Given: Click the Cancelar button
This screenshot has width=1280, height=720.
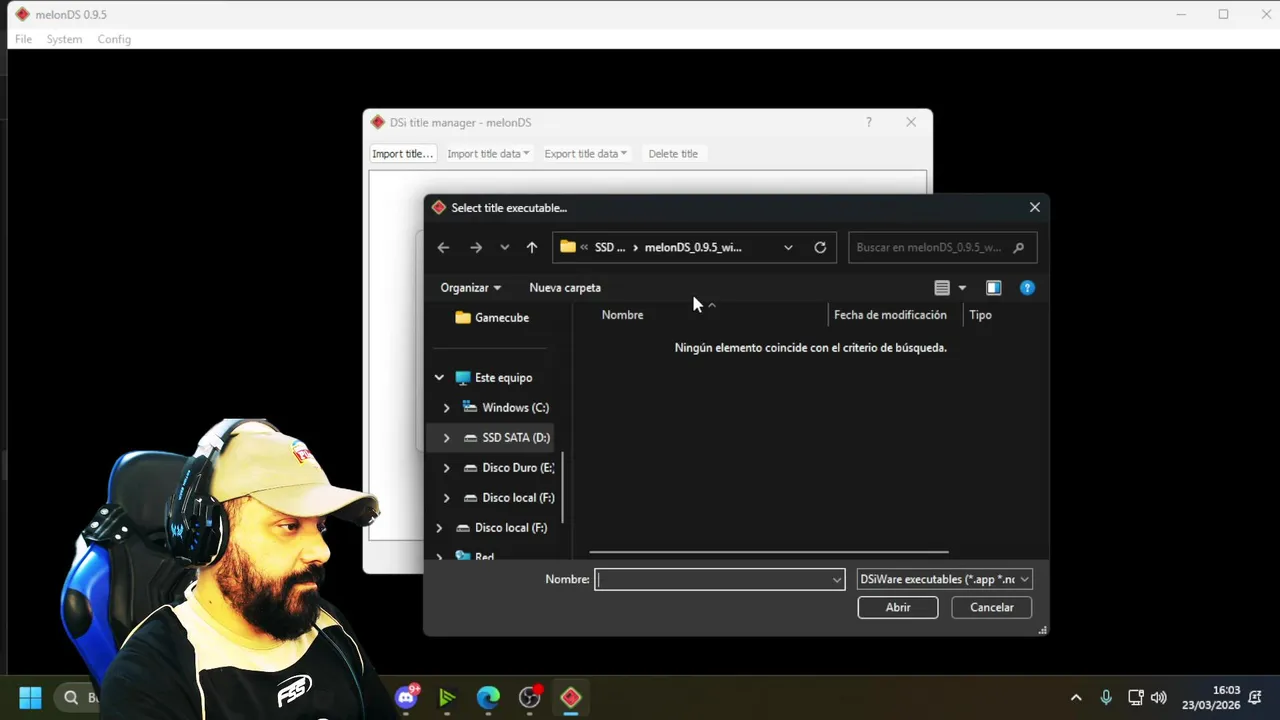Looking at the screenshot, I should pos(992,607).
